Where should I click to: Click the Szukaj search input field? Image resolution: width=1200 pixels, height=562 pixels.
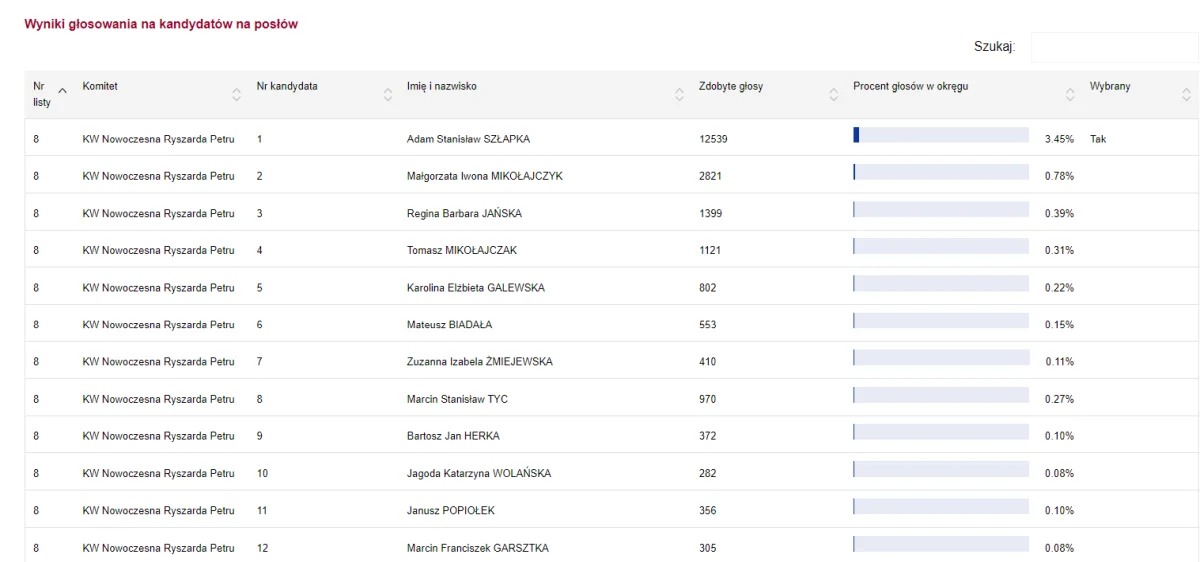point(1114,47)
